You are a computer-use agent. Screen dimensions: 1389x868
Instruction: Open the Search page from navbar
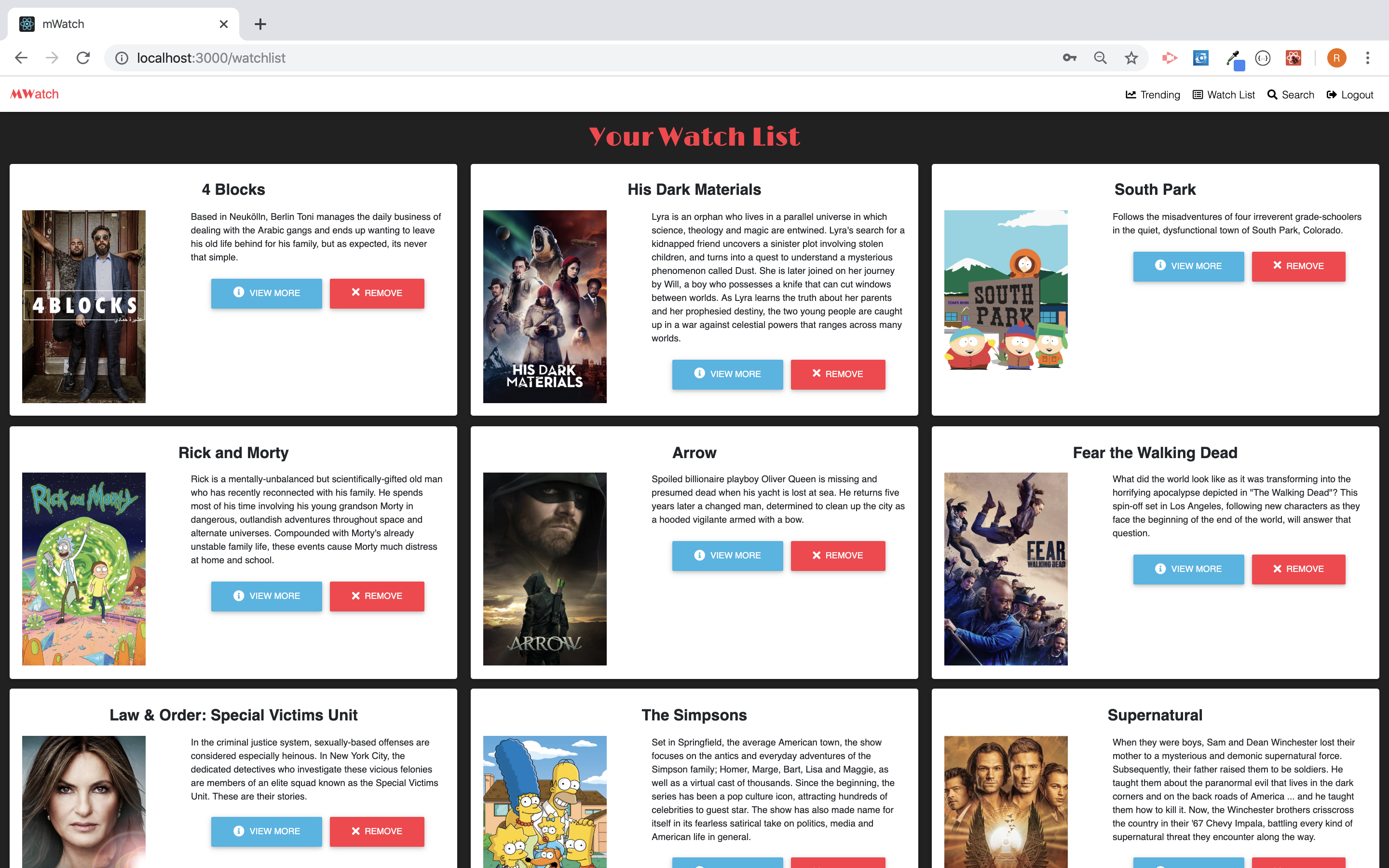tap(1290, 95)
